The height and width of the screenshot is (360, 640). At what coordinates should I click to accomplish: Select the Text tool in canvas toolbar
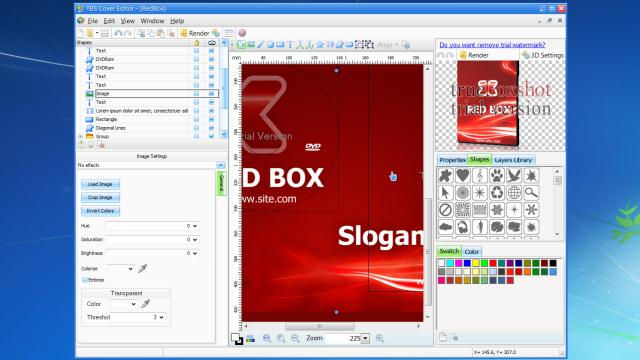tap(290, 45)
